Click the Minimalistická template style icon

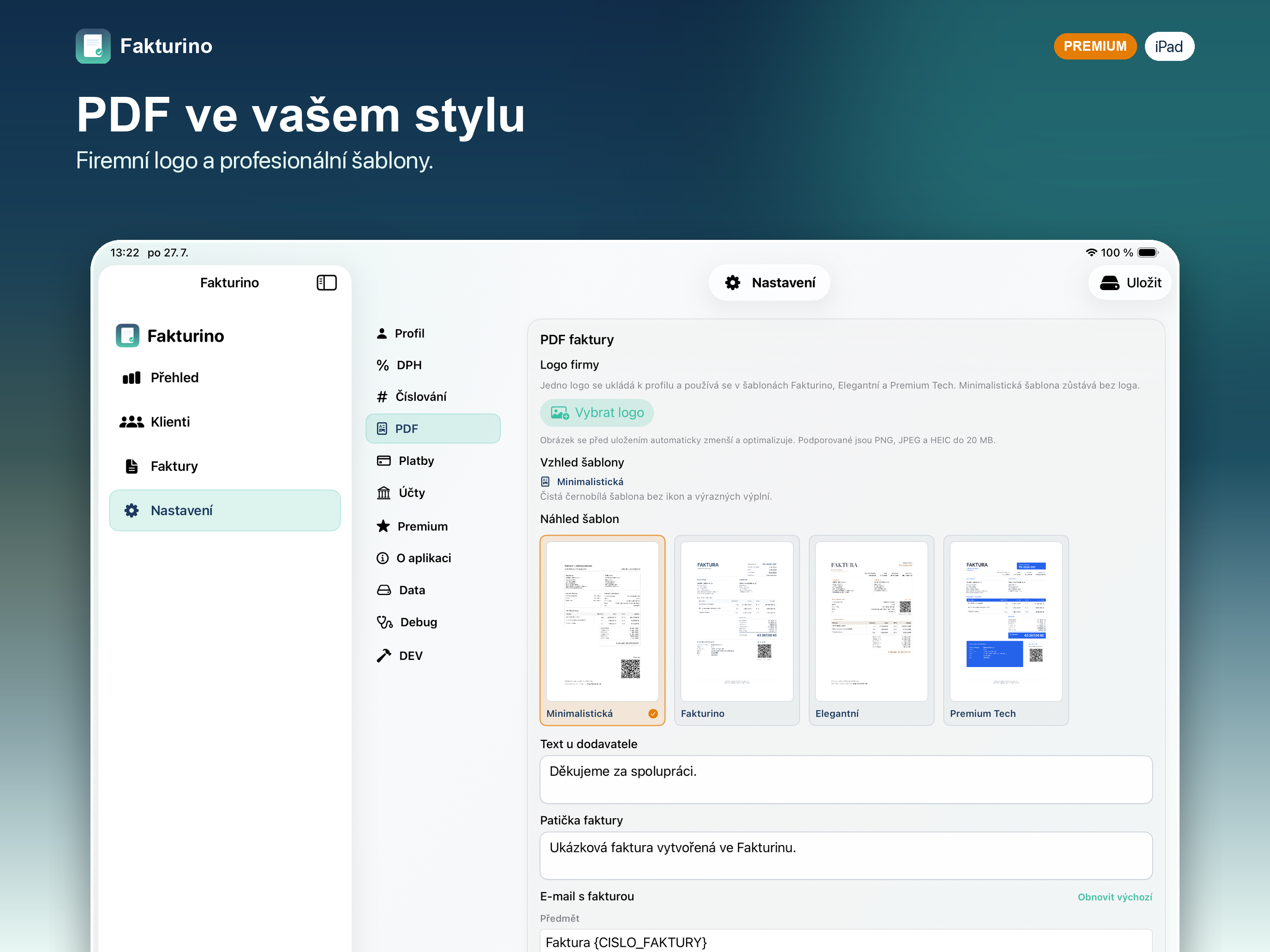click(x=545, y=482)
